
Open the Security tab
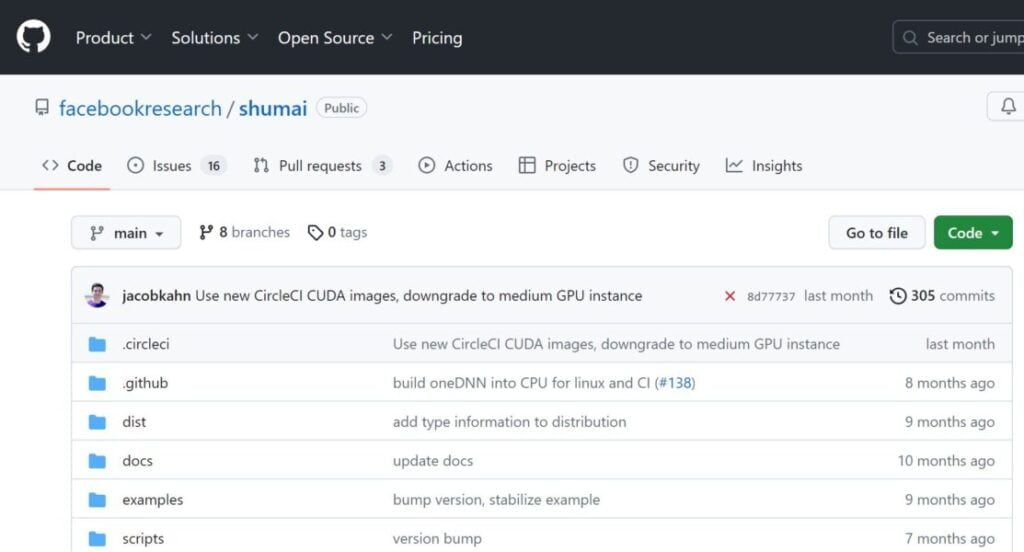click(661, 166)
